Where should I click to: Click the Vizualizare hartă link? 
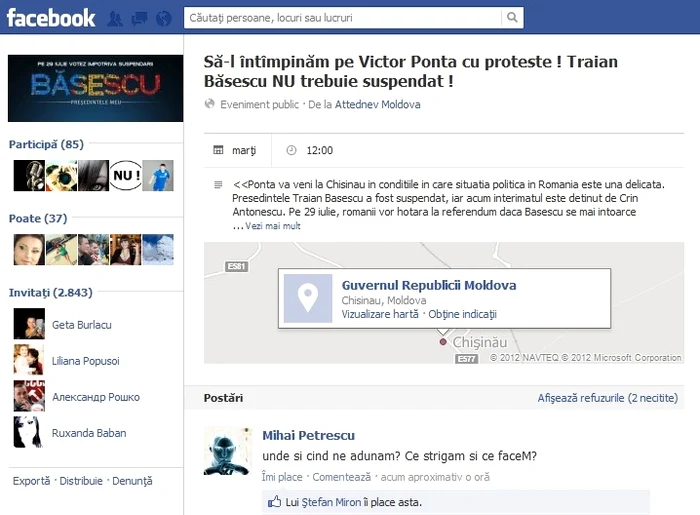(x=380, y=314)
